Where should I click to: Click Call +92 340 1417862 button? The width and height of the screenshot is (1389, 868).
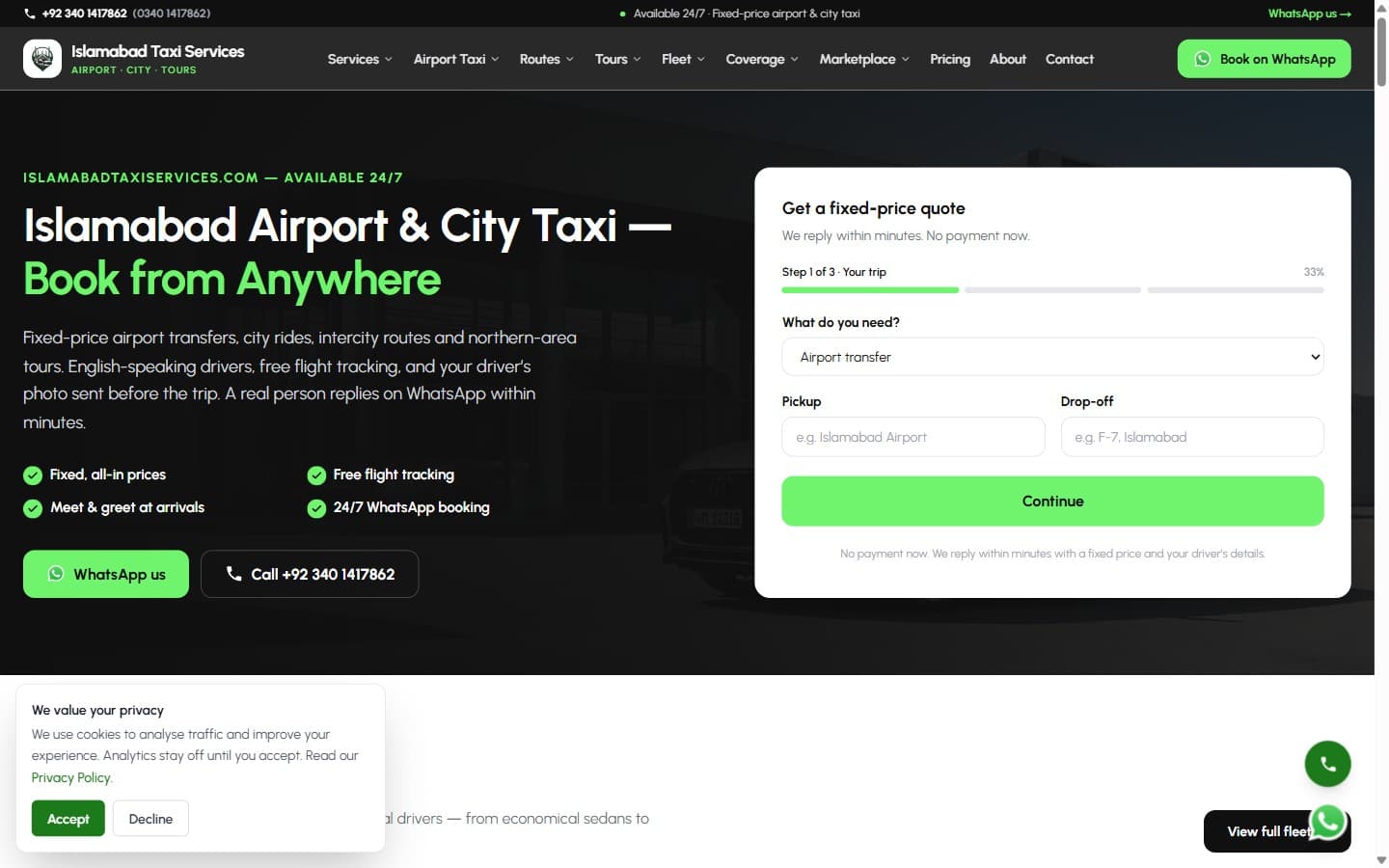[x=310, y=574]
